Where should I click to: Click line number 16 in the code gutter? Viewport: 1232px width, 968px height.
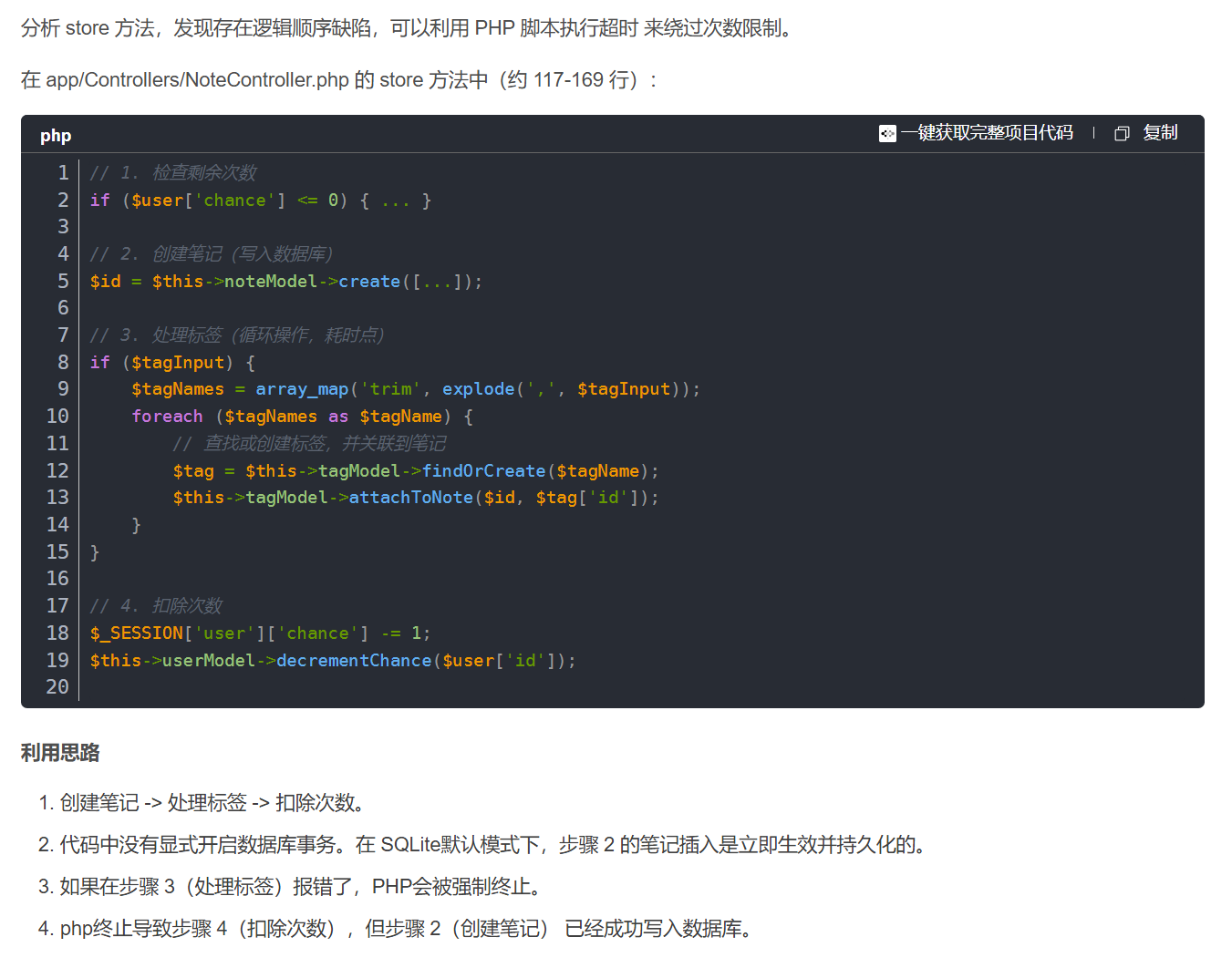click(57, 579)
